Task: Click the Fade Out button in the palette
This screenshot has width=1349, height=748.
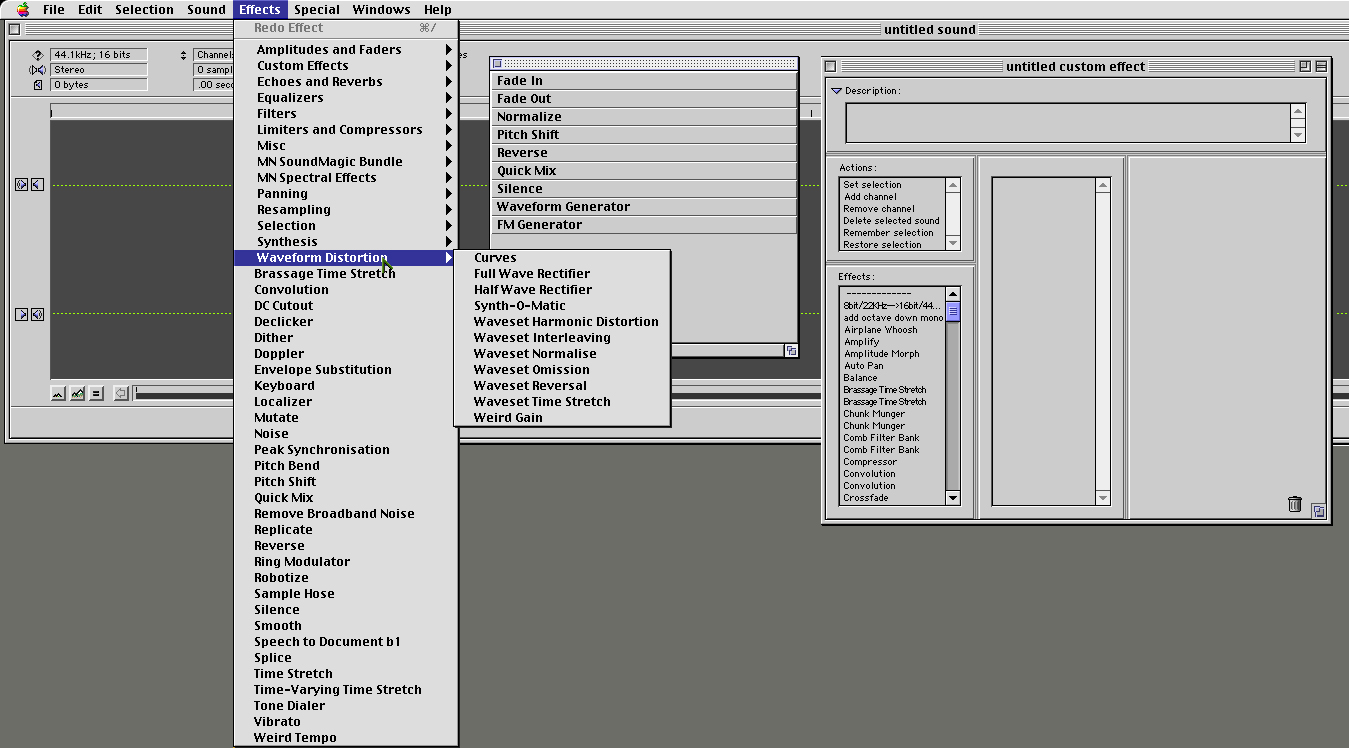Action: tap(644, 99)
